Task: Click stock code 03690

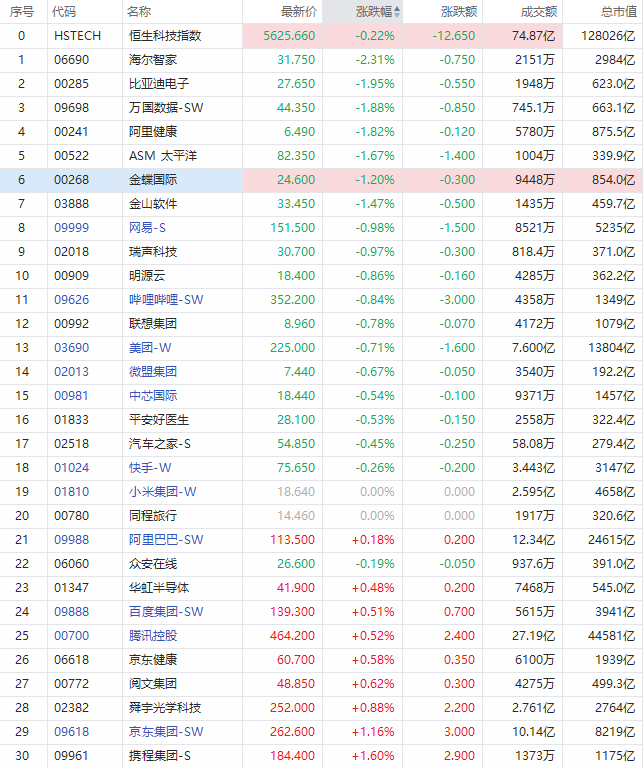Action: pos(71,348)
